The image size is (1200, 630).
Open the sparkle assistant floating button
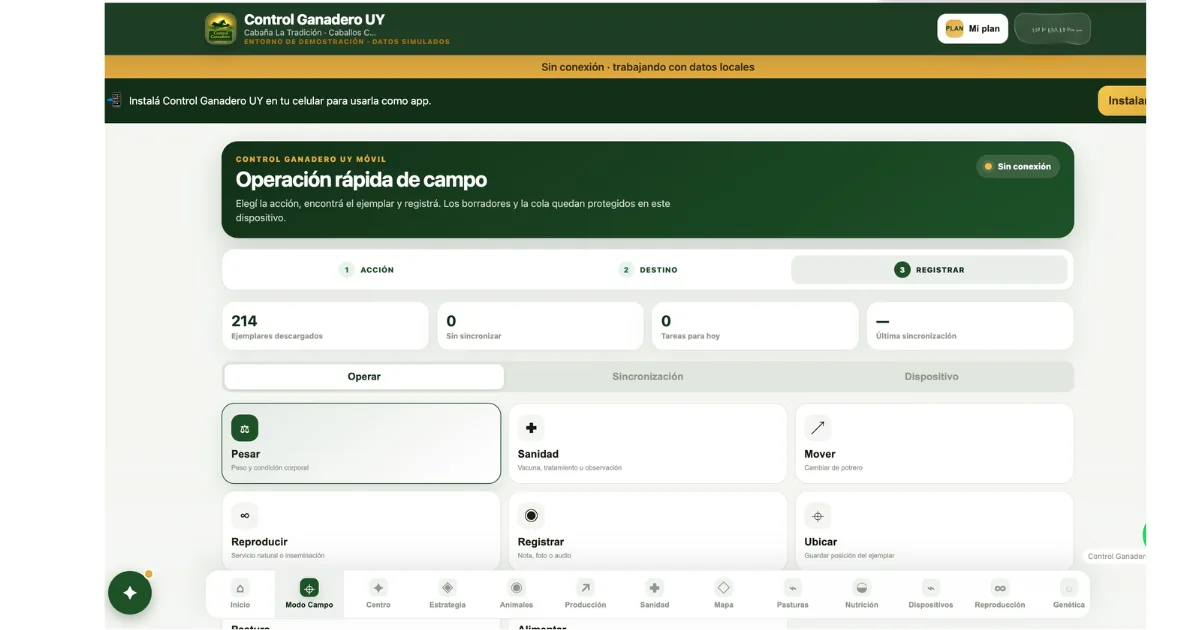click(x=130, y=592)
